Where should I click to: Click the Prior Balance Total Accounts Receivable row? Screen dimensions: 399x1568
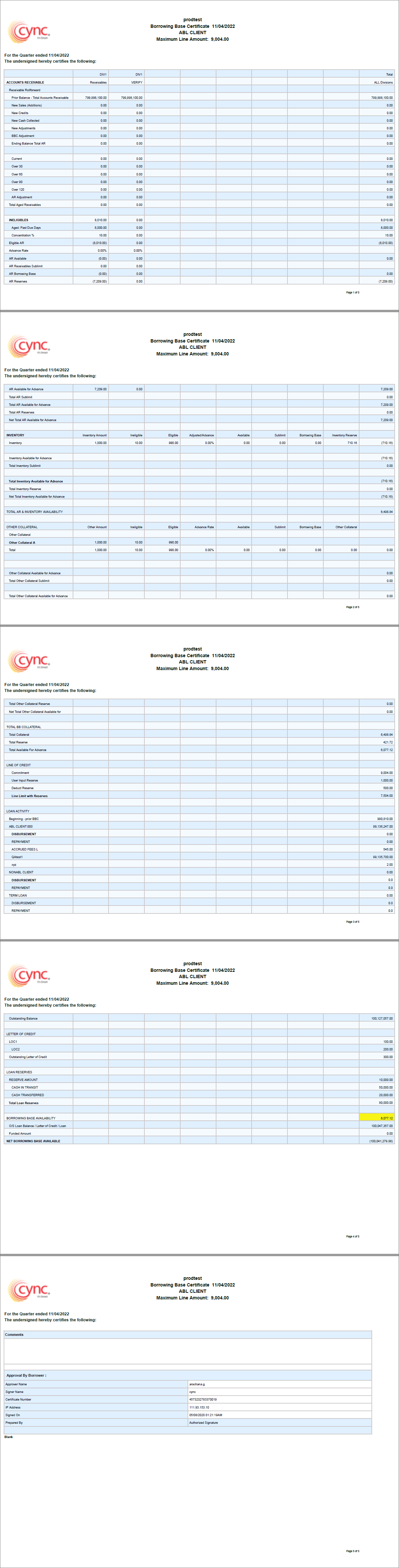click(x=40, y=97)
